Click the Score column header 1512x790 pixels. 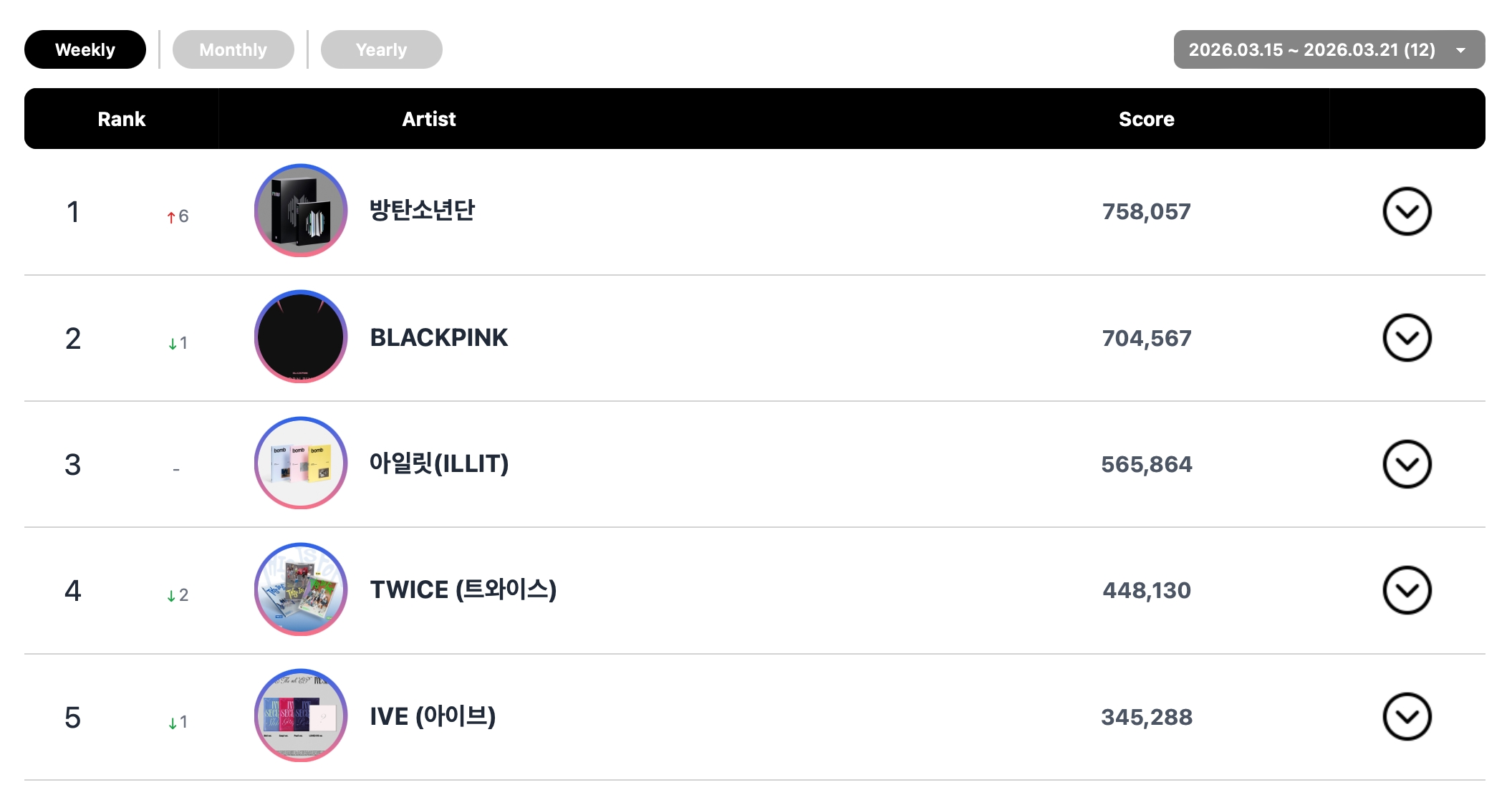(x=1146, y=119)
